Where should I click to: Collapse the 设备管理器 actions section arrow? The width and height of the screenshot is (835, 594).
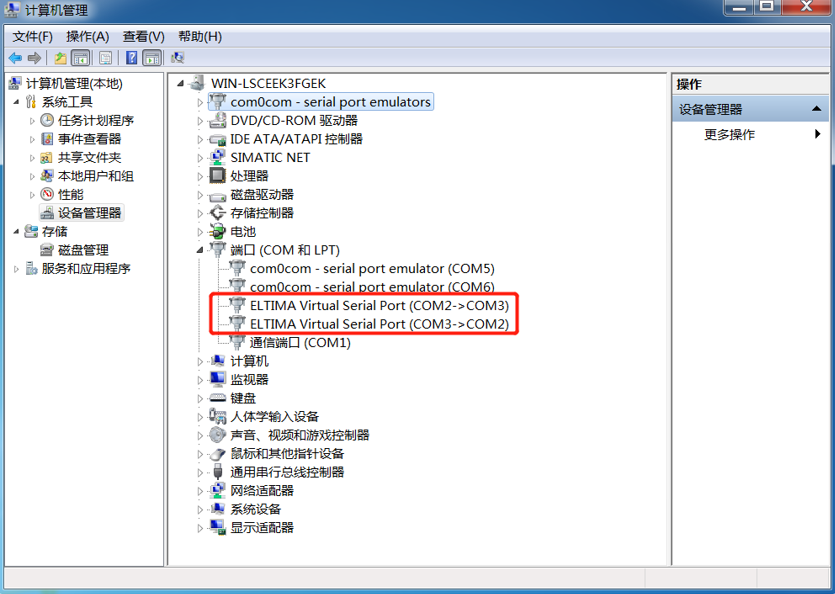click(816, 109)
